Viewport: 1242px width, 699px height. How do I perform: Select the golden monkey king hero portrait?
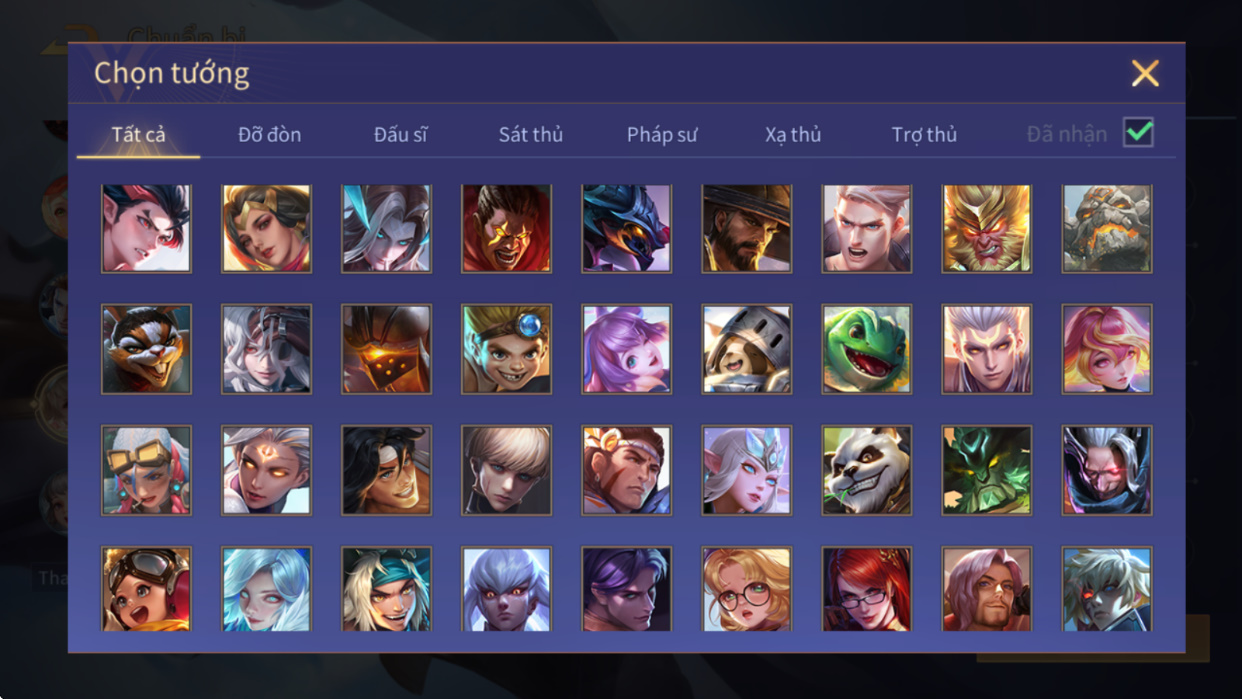987,228
